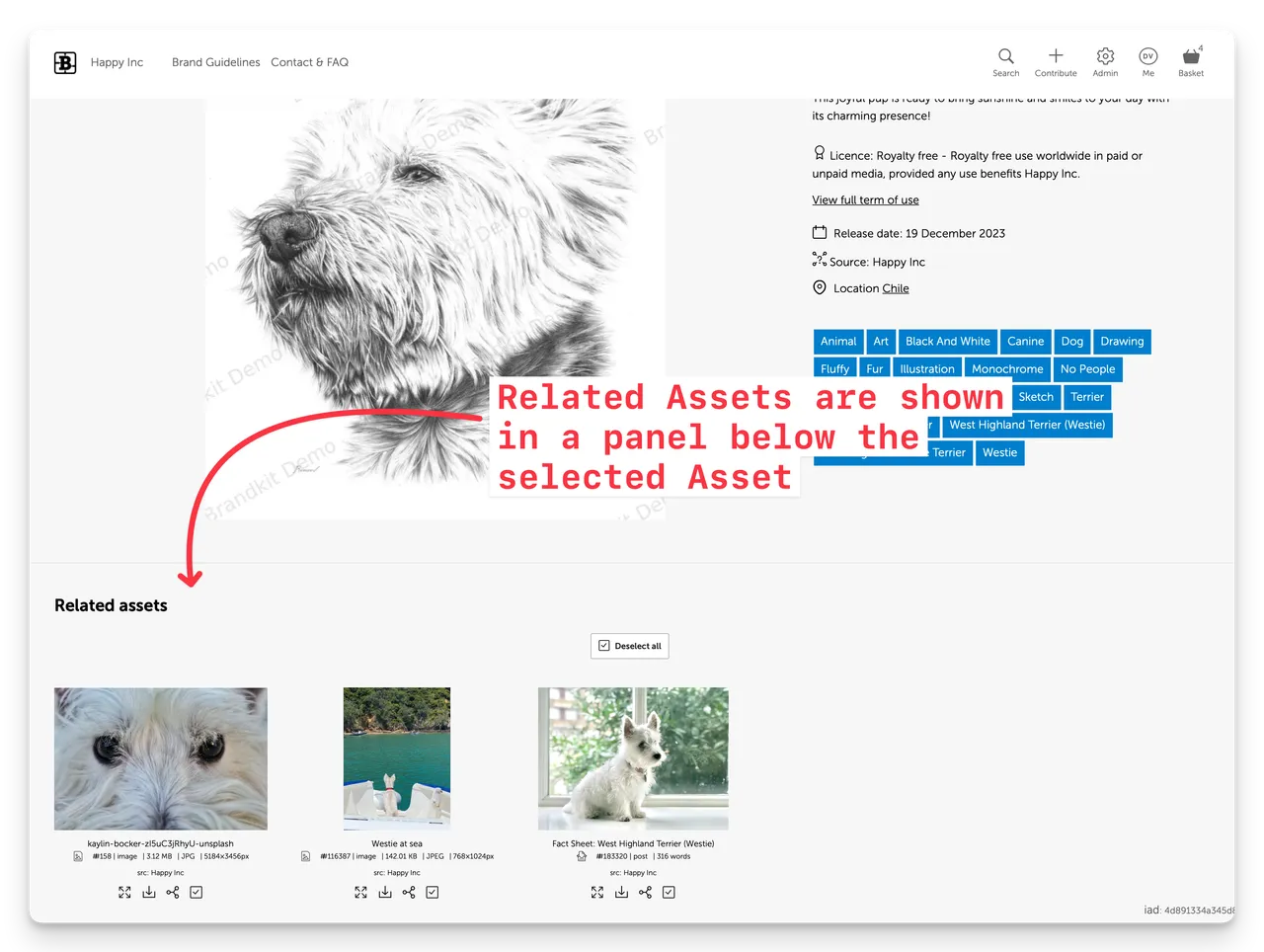Screen dimensions: 1264x952
Task: Download the Fact Sheet asset
Action: click(621, 892)
